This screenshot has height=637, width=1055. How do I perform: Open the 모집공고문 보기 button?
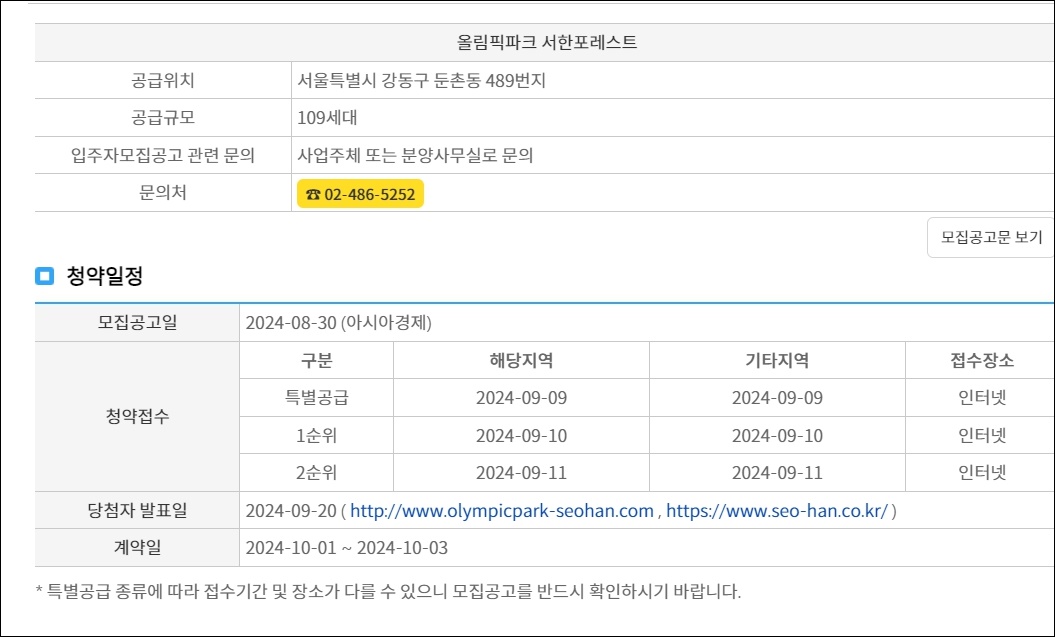[x=990, y=237]
